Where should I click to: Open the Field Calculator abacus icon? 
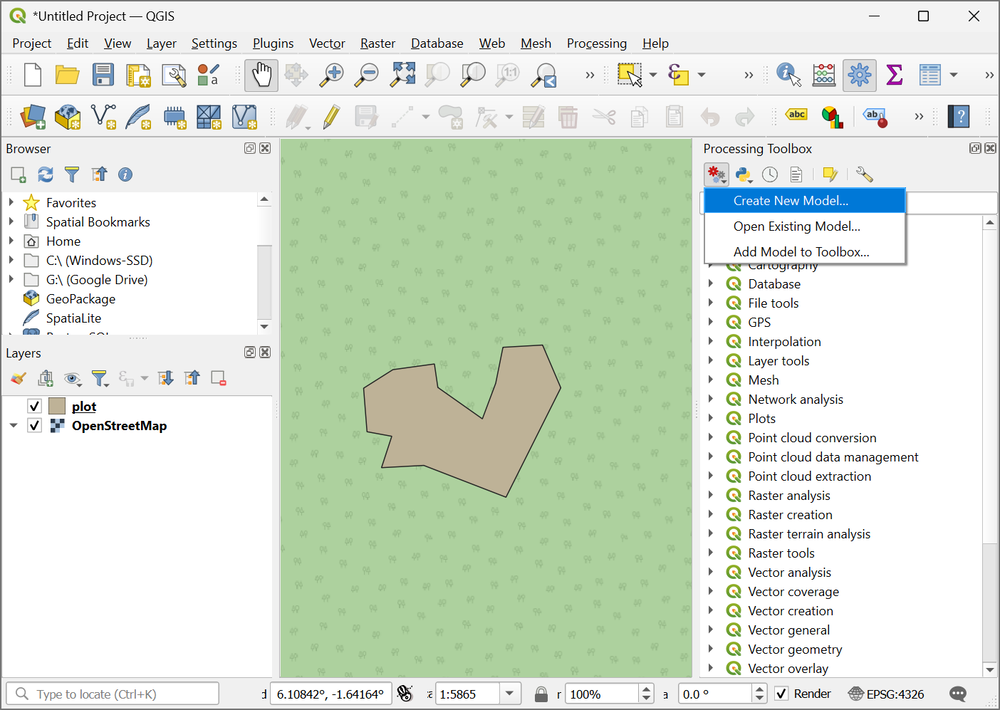pos(824,75)
